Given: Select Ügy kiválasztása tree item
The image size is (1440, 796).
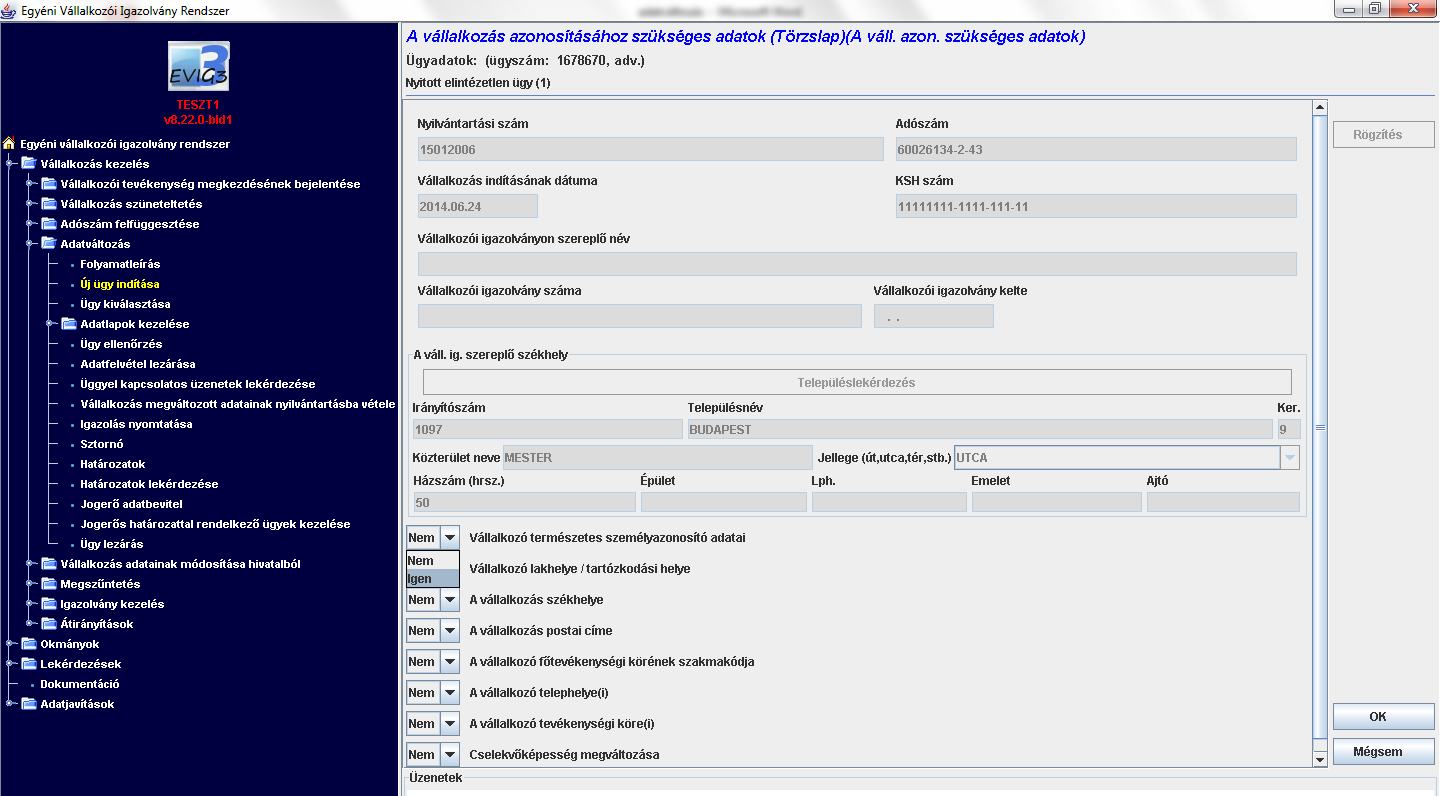Looking at the screenshot, I should (125, 304).
